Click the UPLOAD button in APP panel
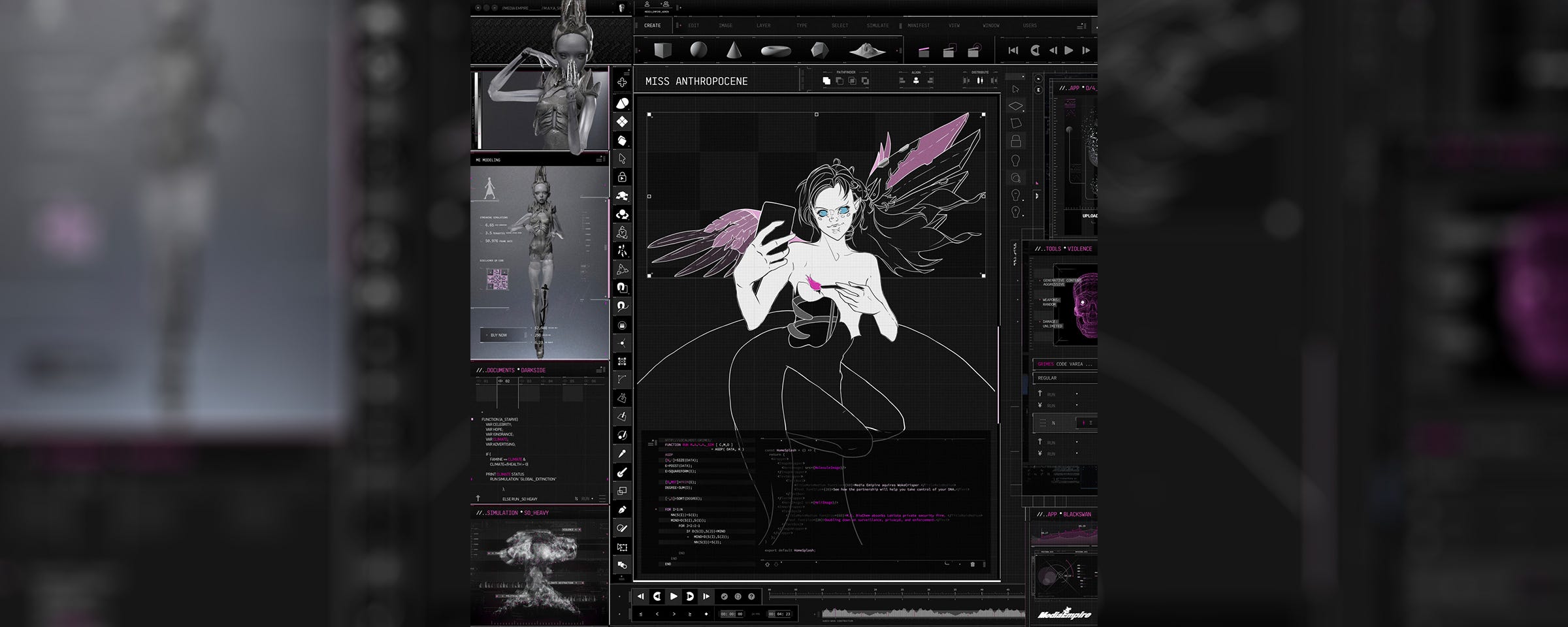Viewport: 1568px width, 627px height. click(1089, 216)
